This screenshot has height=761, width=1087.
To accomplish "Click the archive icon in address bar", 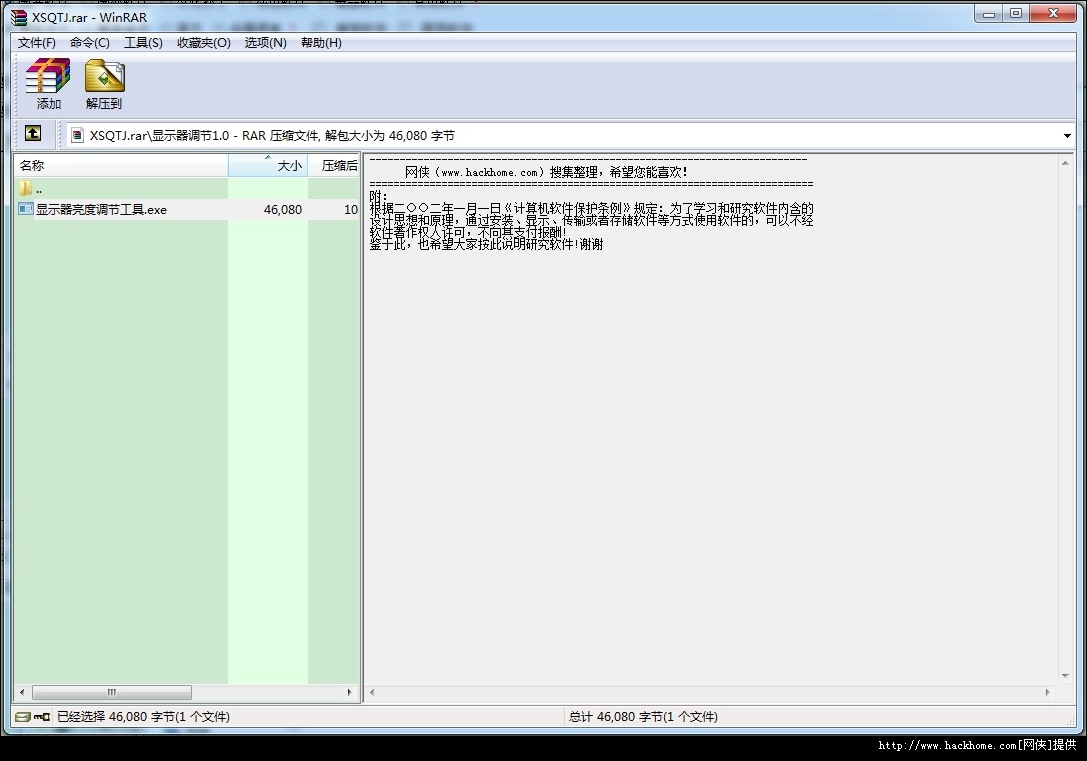I will pyautogui.click(x=78, y=135).
